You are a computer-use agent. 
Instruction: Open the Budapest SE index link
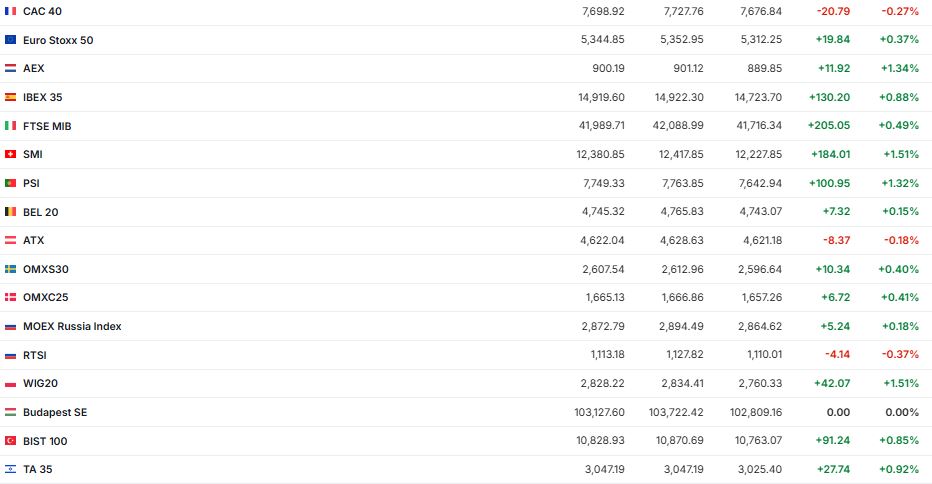[55, 412]
